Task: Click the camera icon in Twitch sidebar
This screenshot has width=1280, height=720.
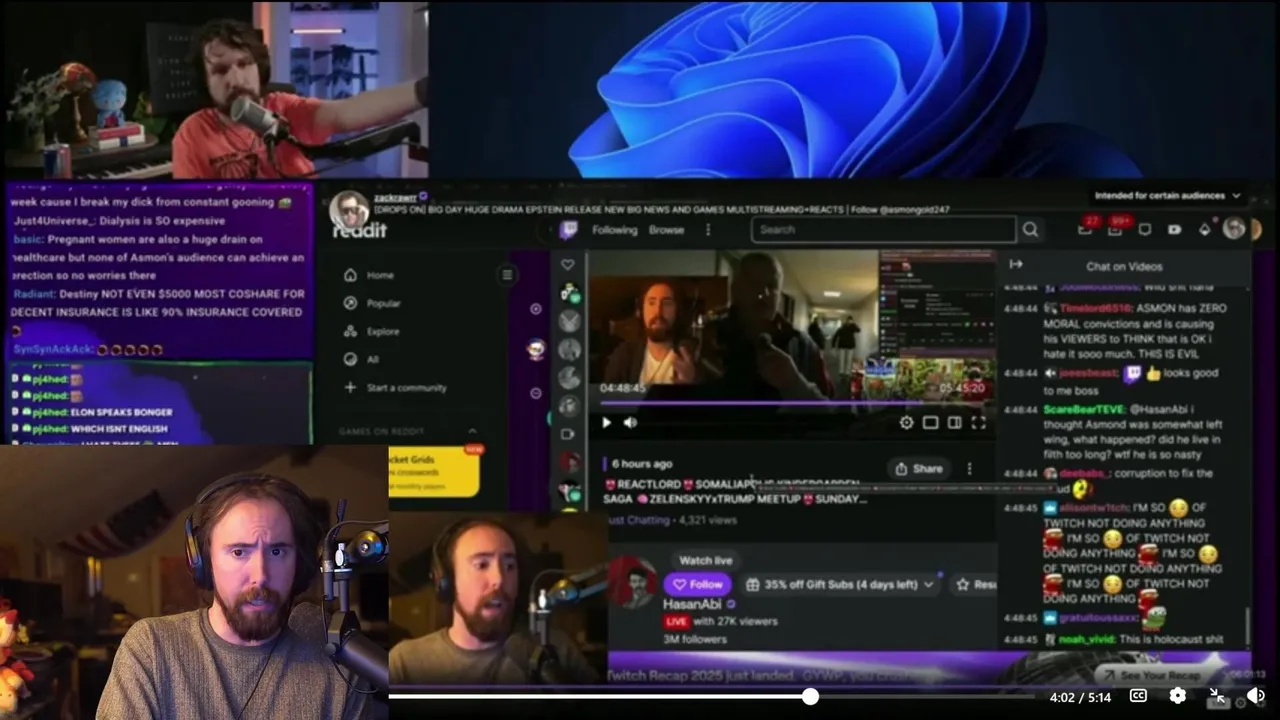Action: pos(568,434)
